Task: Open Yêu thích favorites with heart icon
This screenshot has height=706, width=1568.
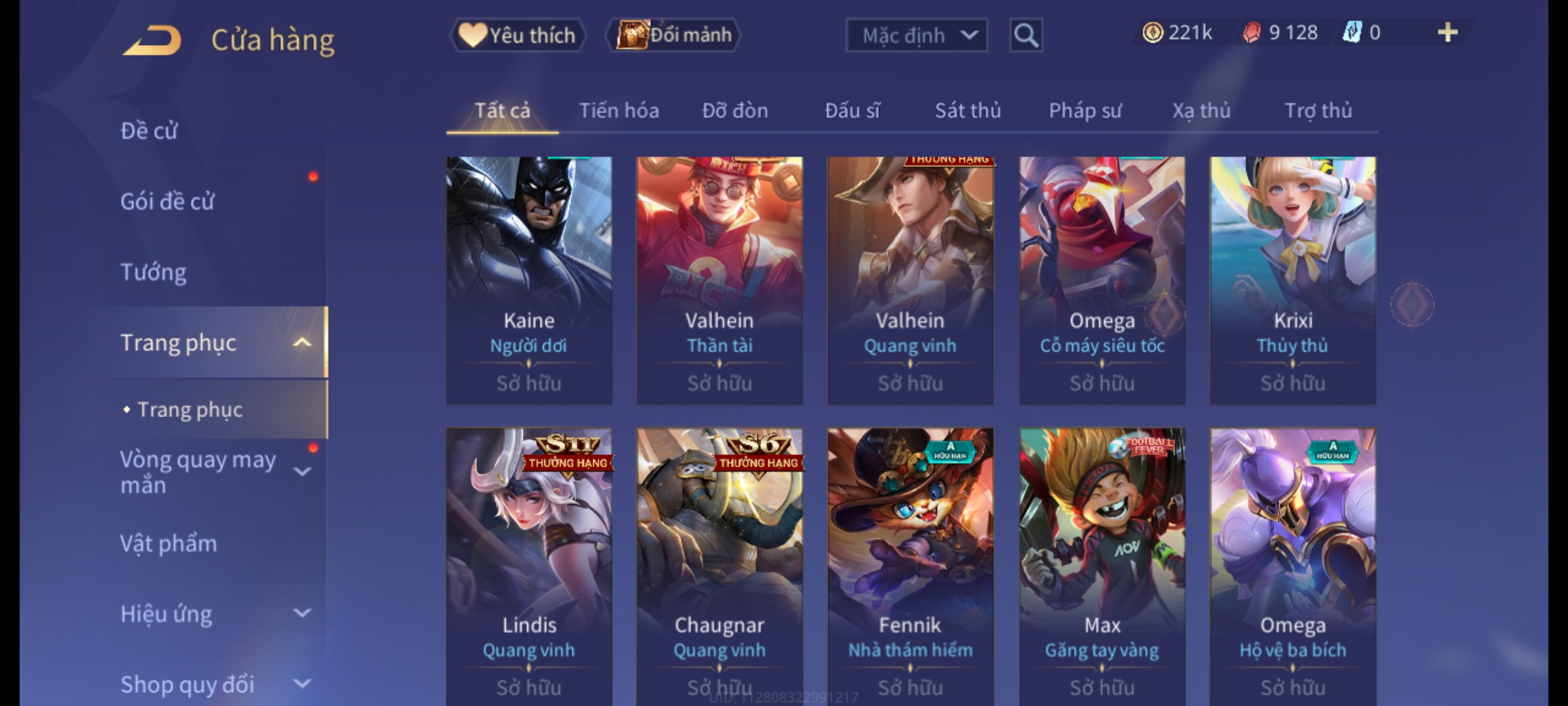Action: pos(517,35)
